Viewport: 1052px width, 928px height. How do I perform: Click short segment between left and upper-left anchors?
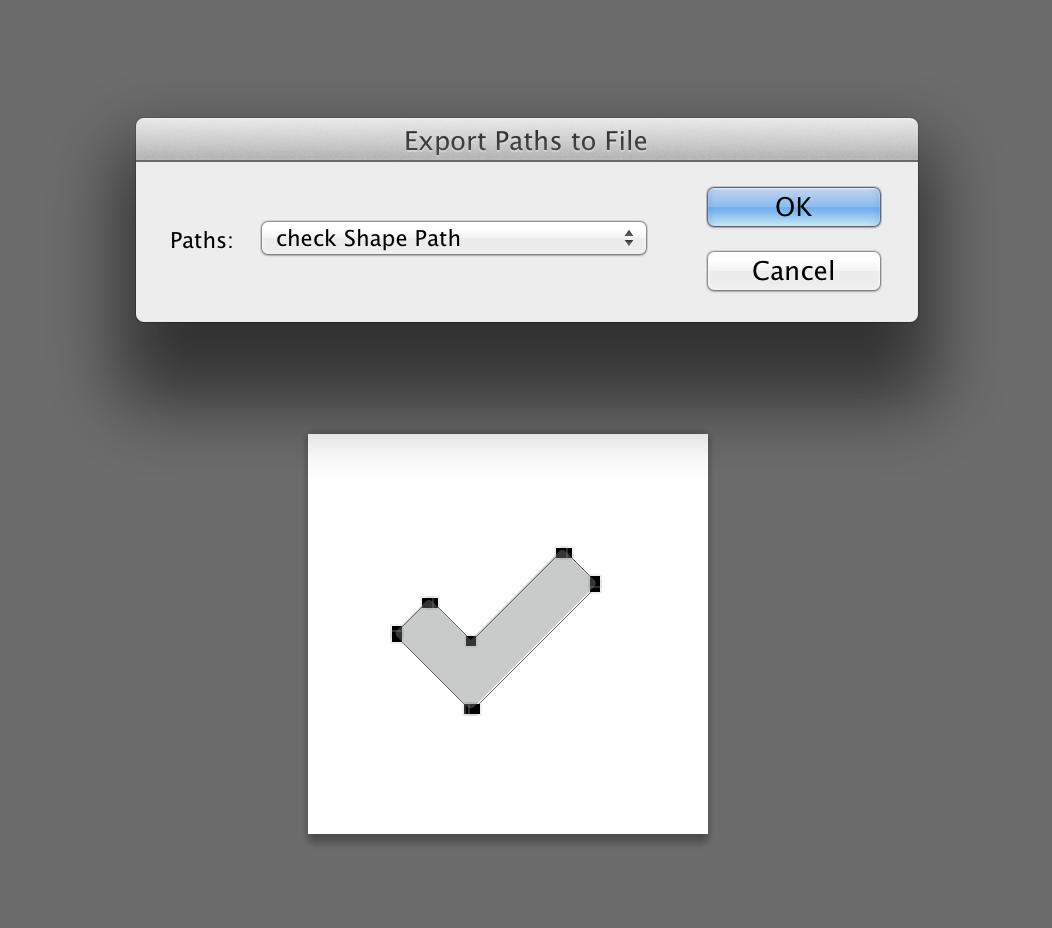412,619
